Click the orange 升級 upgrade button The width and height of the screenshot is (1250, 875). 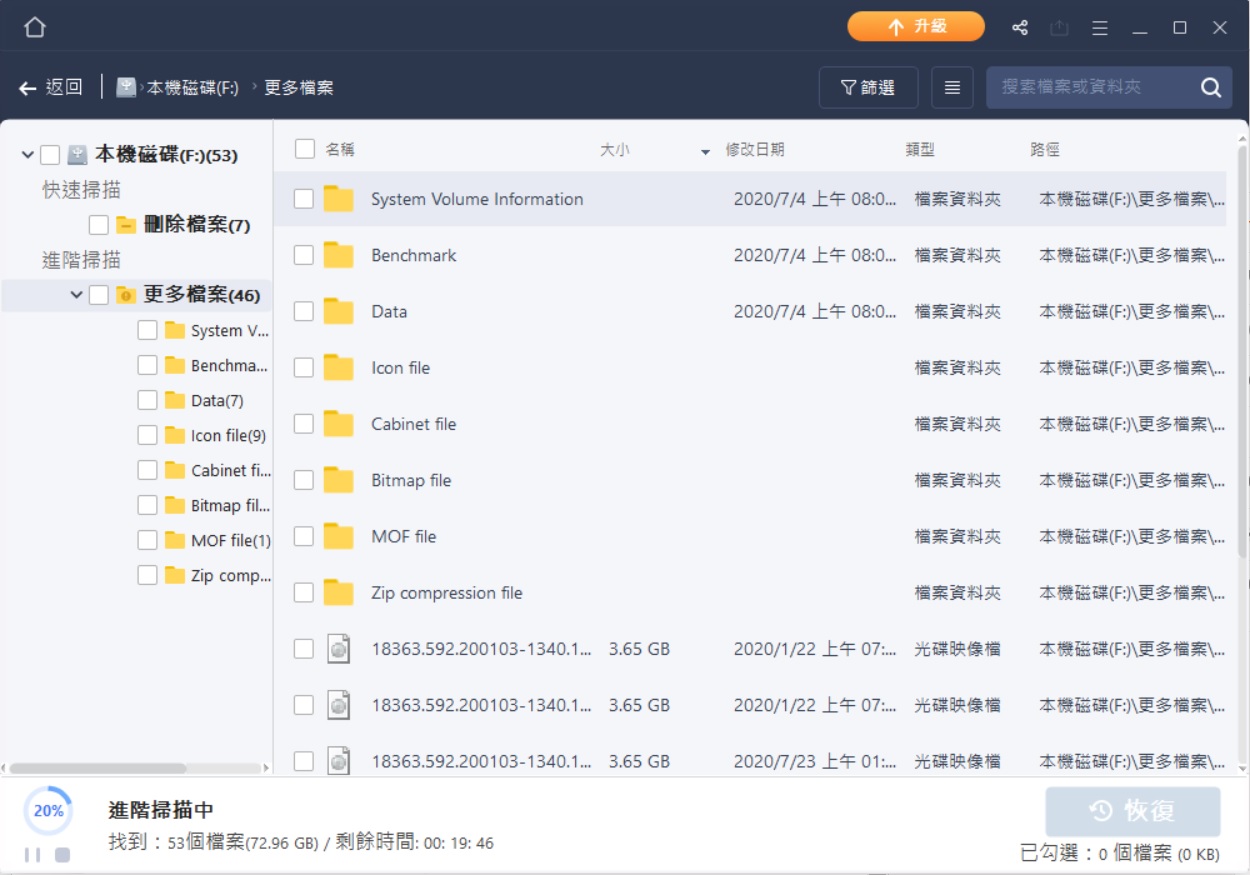916,27
